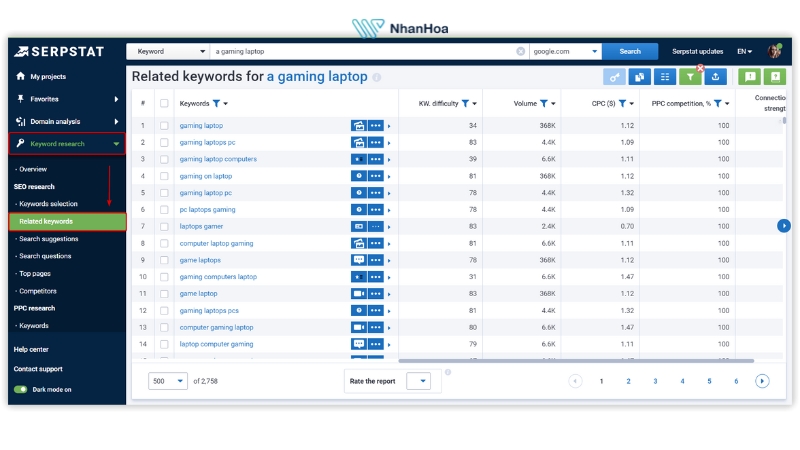Check the box for laptops gamer
The image size is (800, 450).
pos(164,227)
